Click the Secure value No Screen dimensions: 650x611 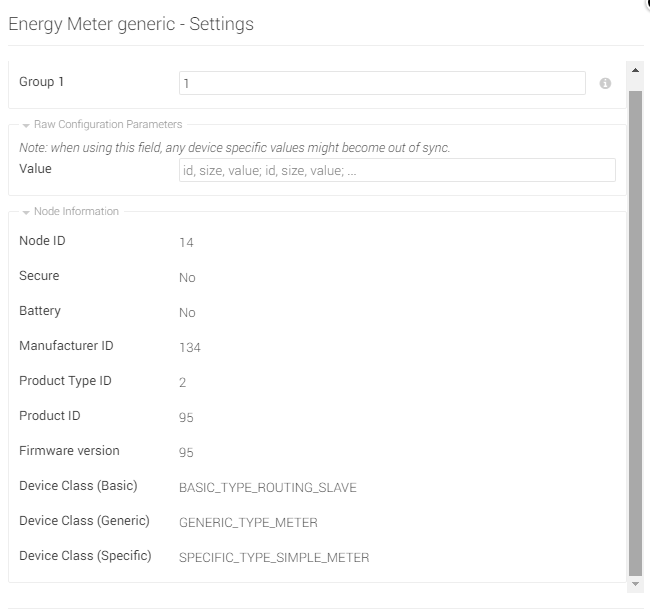click(x=187, y=277)
